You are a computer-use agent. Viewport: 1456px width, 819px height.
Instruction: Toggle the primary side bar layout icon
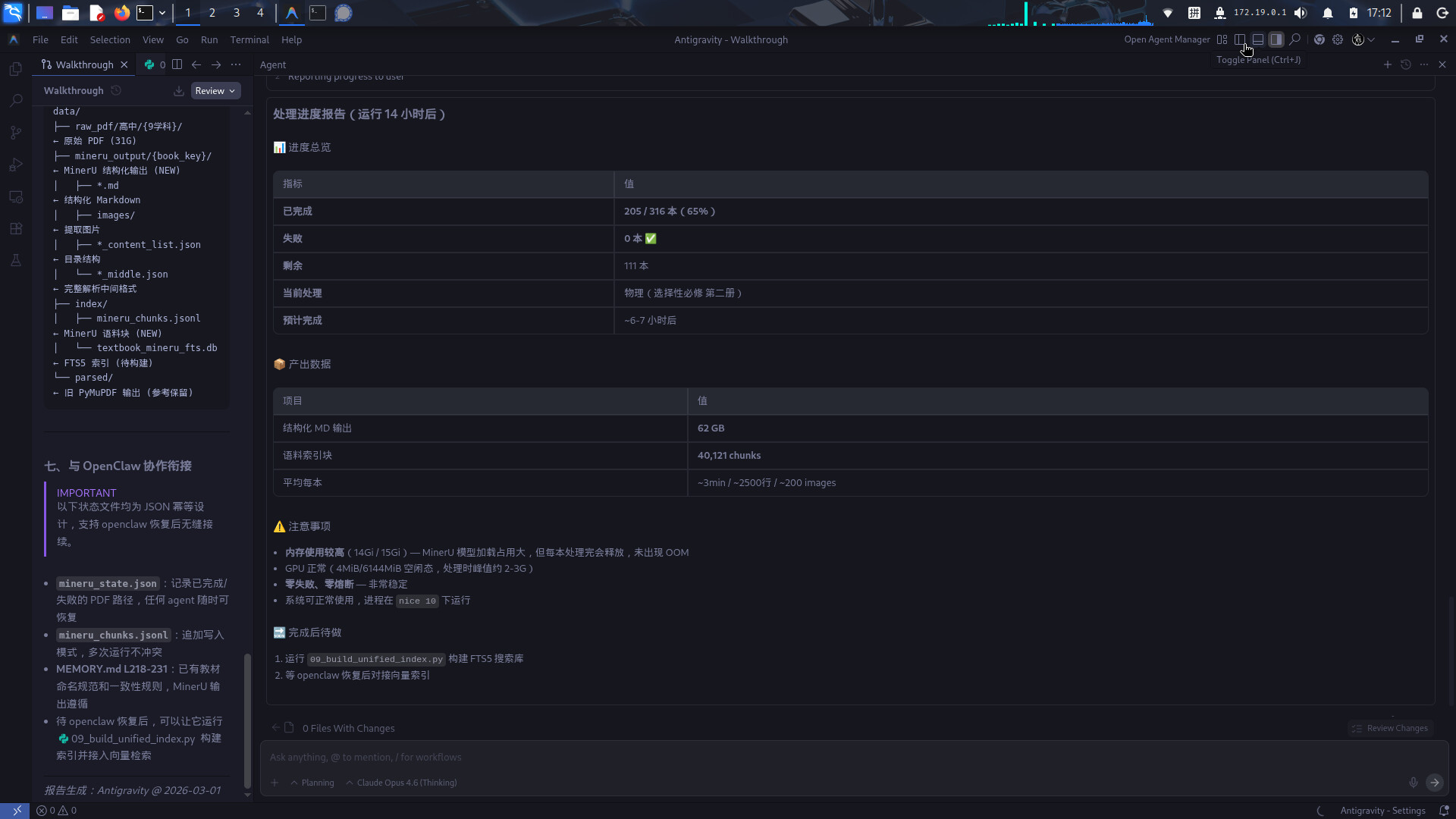click(x=1239, y=39)
